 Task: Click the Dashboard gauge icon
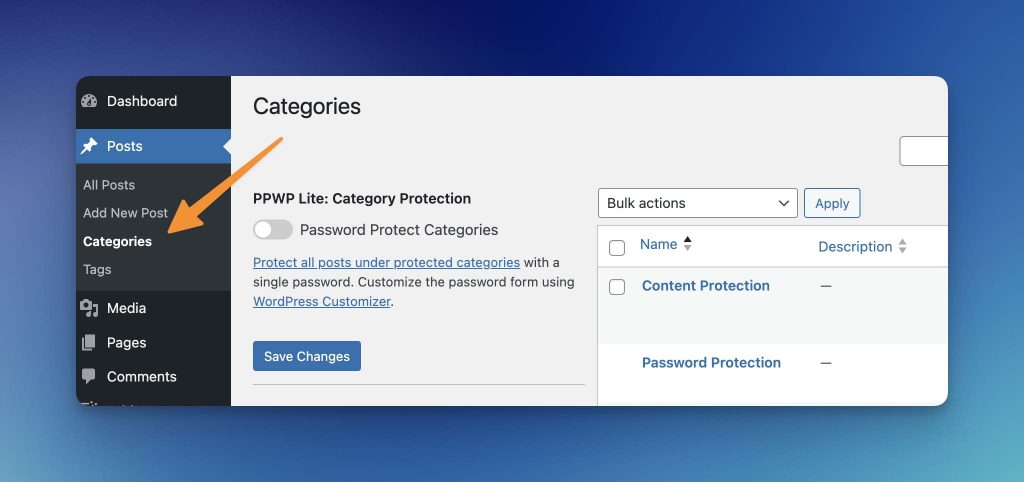[89, 101]
